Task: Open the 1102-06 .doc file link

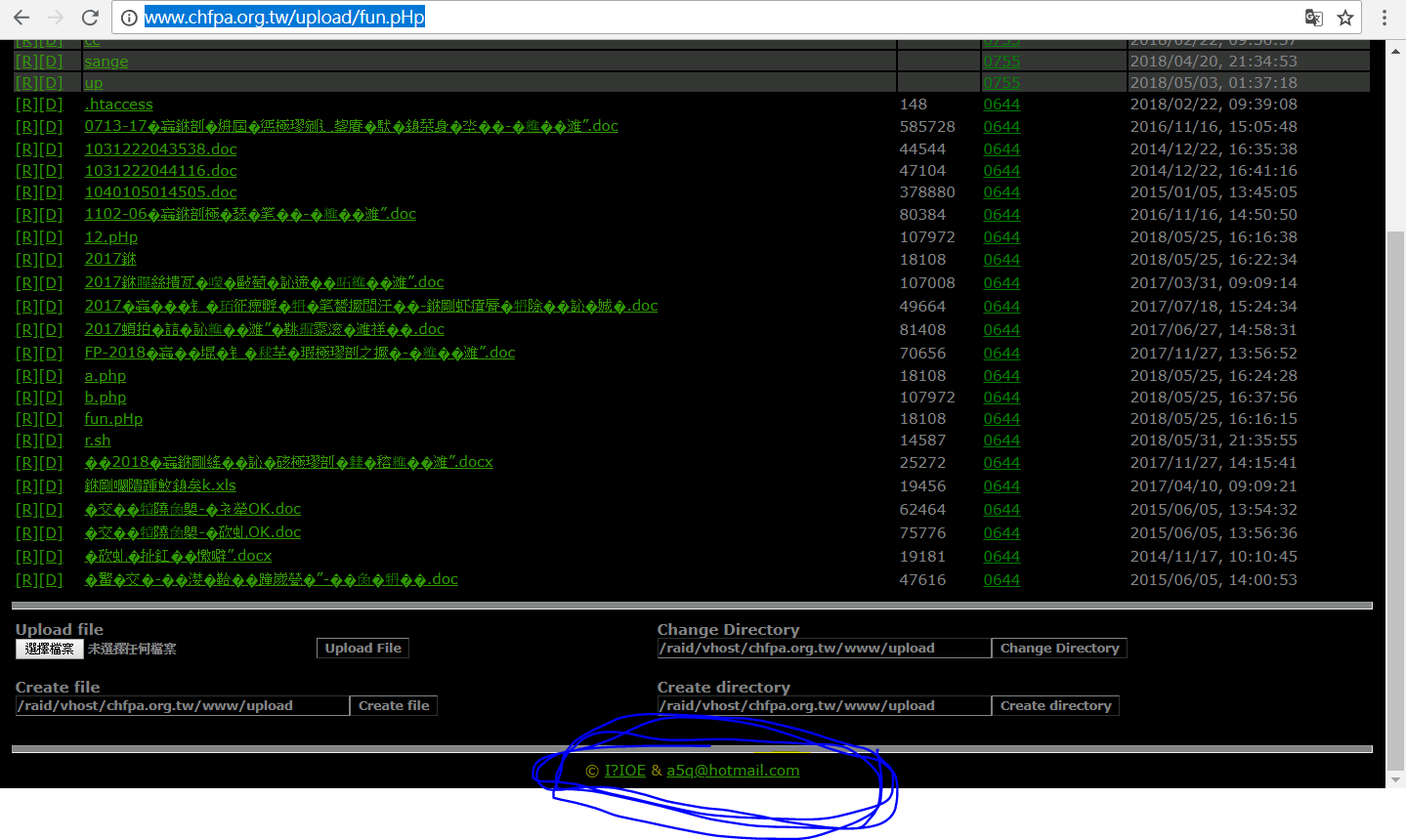Action: pos(250,214)
